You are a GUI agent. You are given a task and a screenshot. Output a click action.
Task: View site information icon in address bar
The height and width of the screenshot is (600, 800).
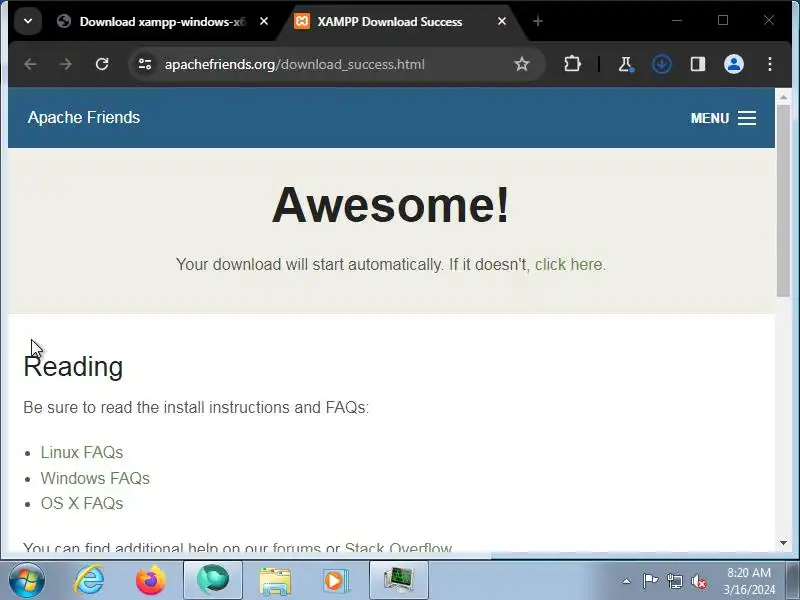click(145, 64)
